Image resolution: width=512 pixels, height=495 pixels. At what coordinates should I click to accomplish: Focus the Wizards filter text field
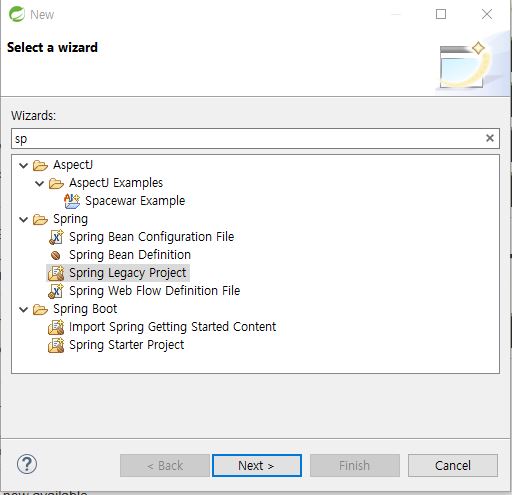coord(248,138)
